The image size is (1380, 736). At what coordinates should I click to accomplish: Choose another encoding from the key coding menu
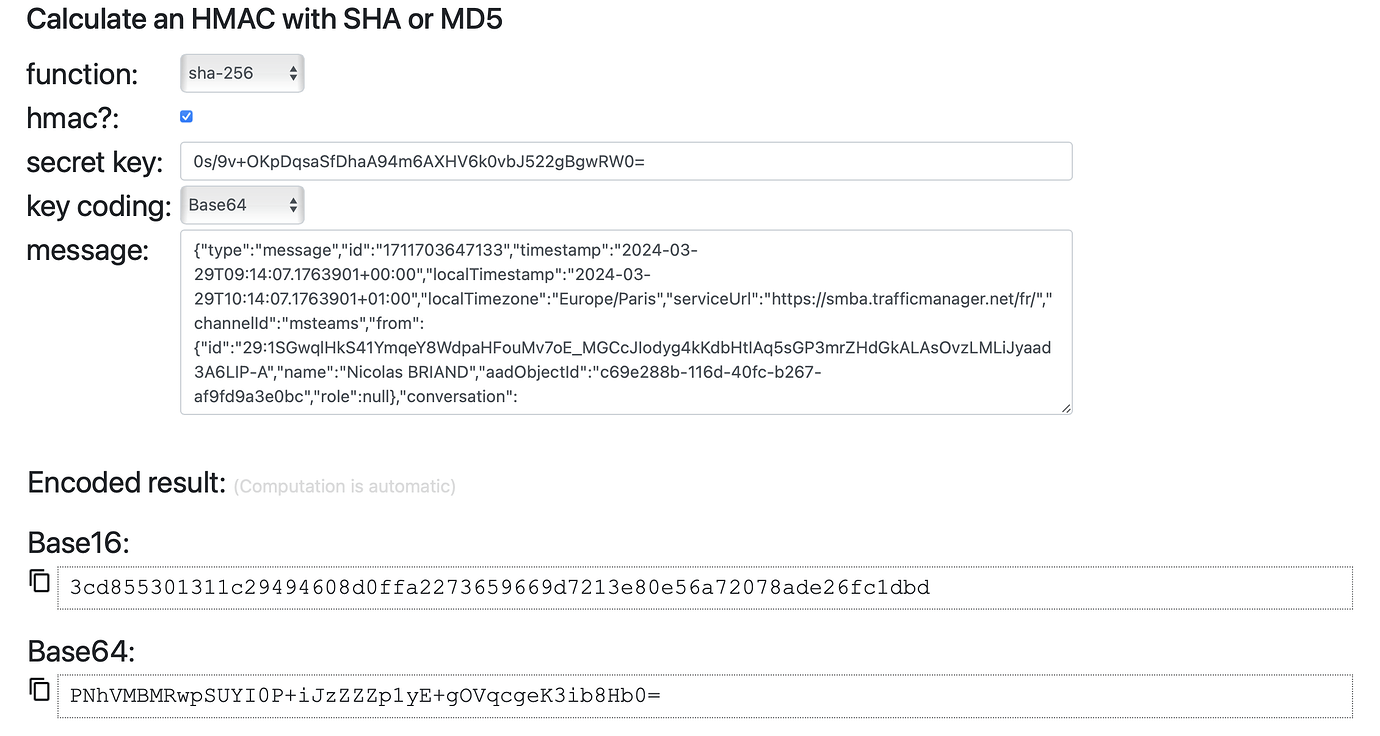tap(240, 204)
